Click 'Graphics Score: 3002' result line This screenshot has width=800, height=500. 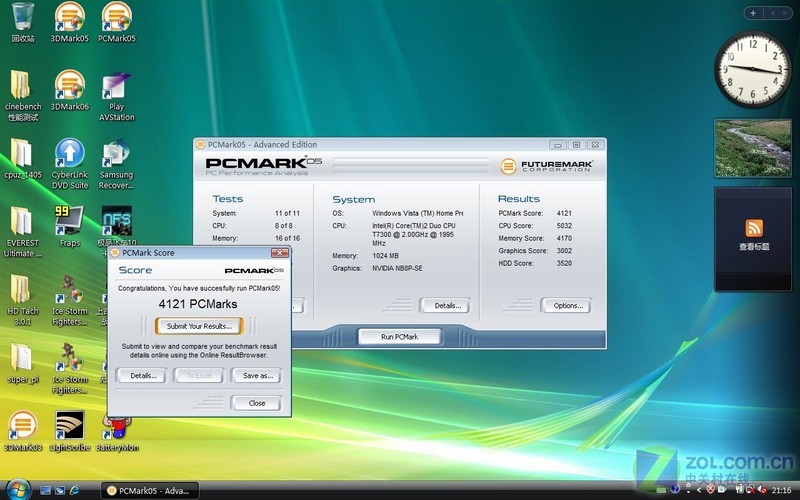535,251
